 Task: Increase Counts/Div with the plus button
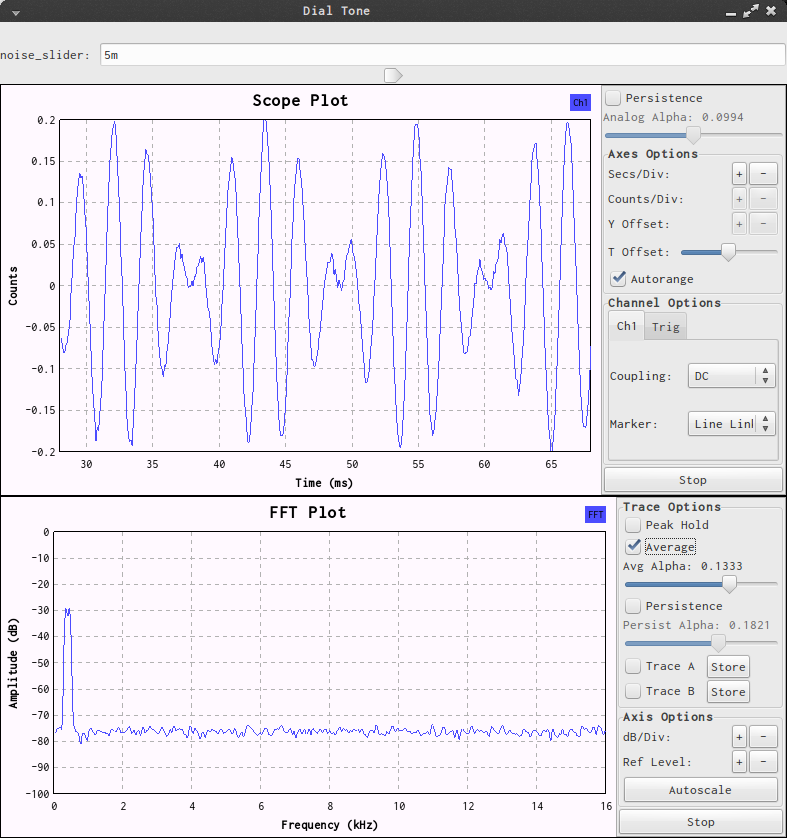click(x=739, y=199)
